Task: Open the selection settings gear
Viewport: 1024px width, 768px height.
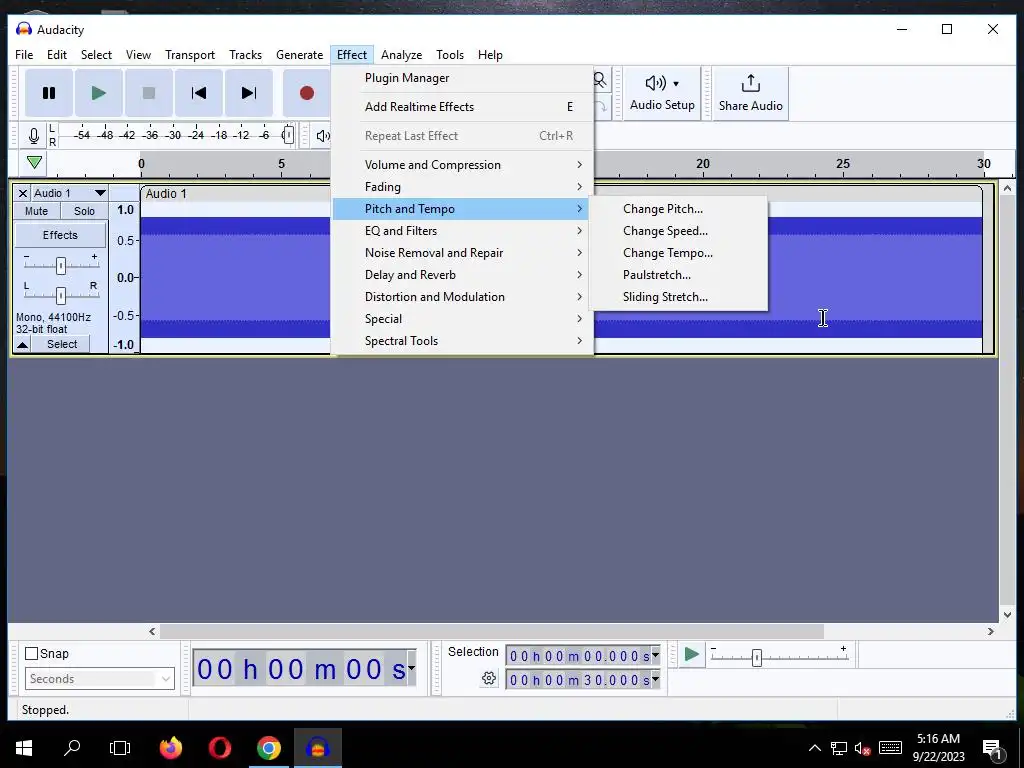Action: pos(488,679)
